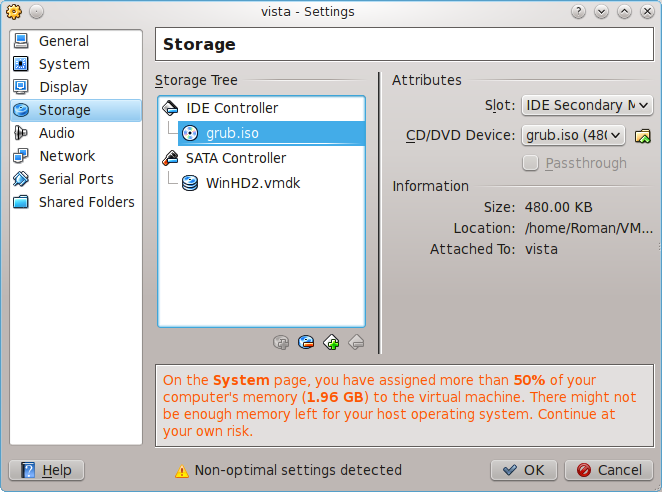Click the round pin button in title bar
Viewport: 662px width, 492px height.
coord(37,12)
